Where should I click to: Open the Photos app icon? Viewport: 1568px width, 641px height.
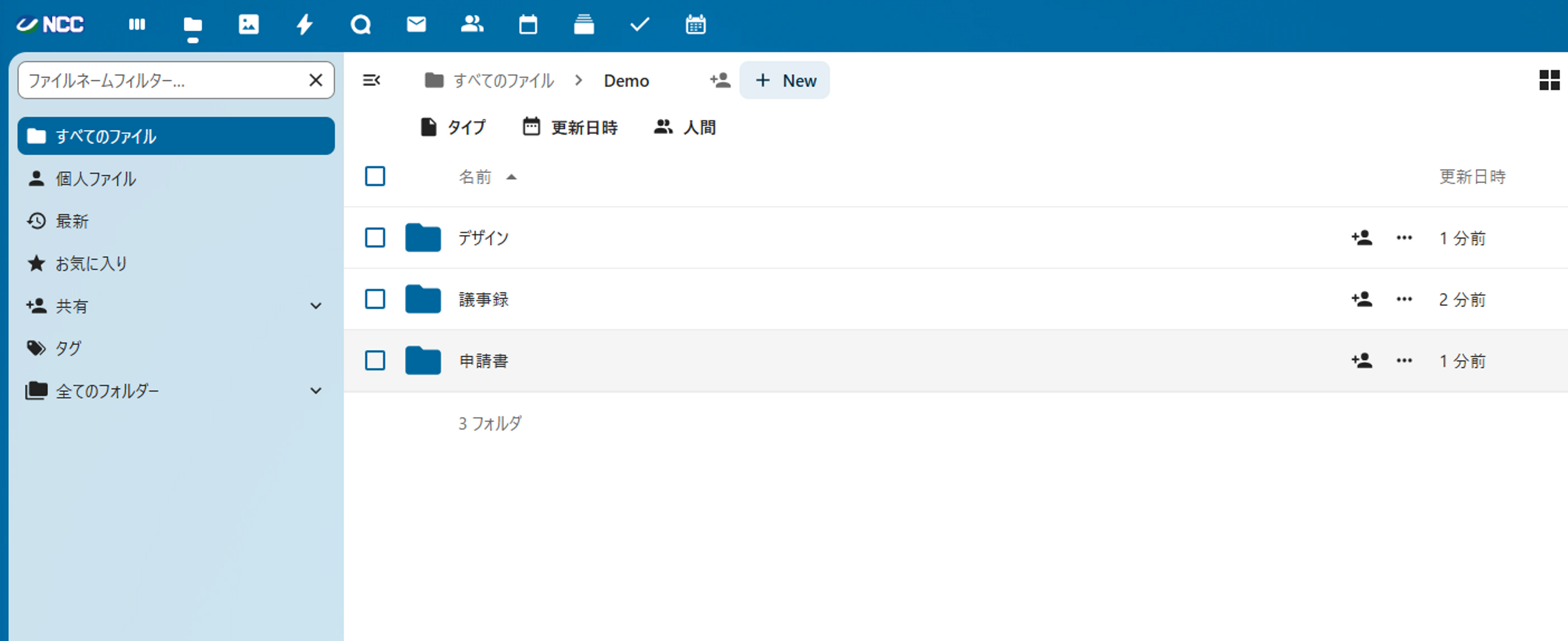click(x=249, y=24)
